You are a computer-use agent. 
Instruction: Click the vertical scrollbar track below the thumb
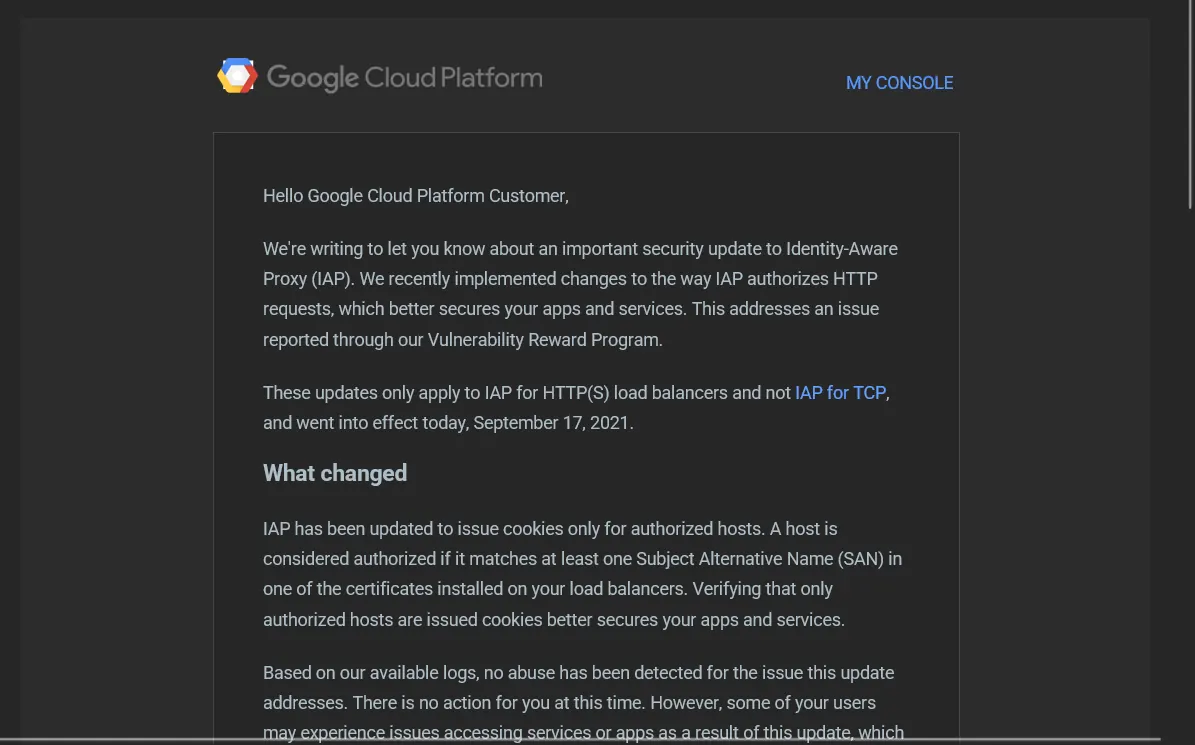pos(1190,472)
